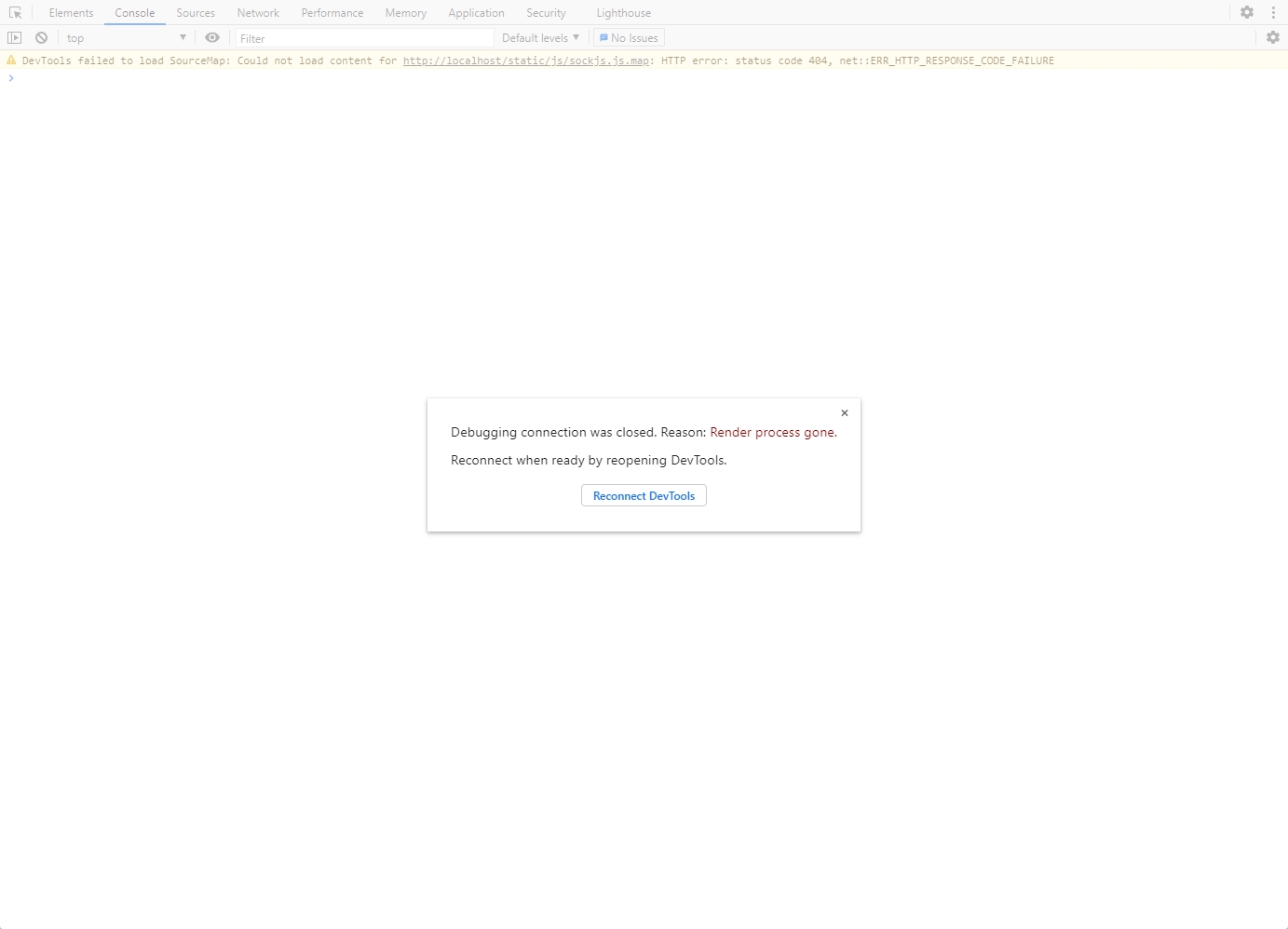Click the 'Render process gone' reason text
This screenshot has width=1288, height=929.
click(x=772, y=433)
